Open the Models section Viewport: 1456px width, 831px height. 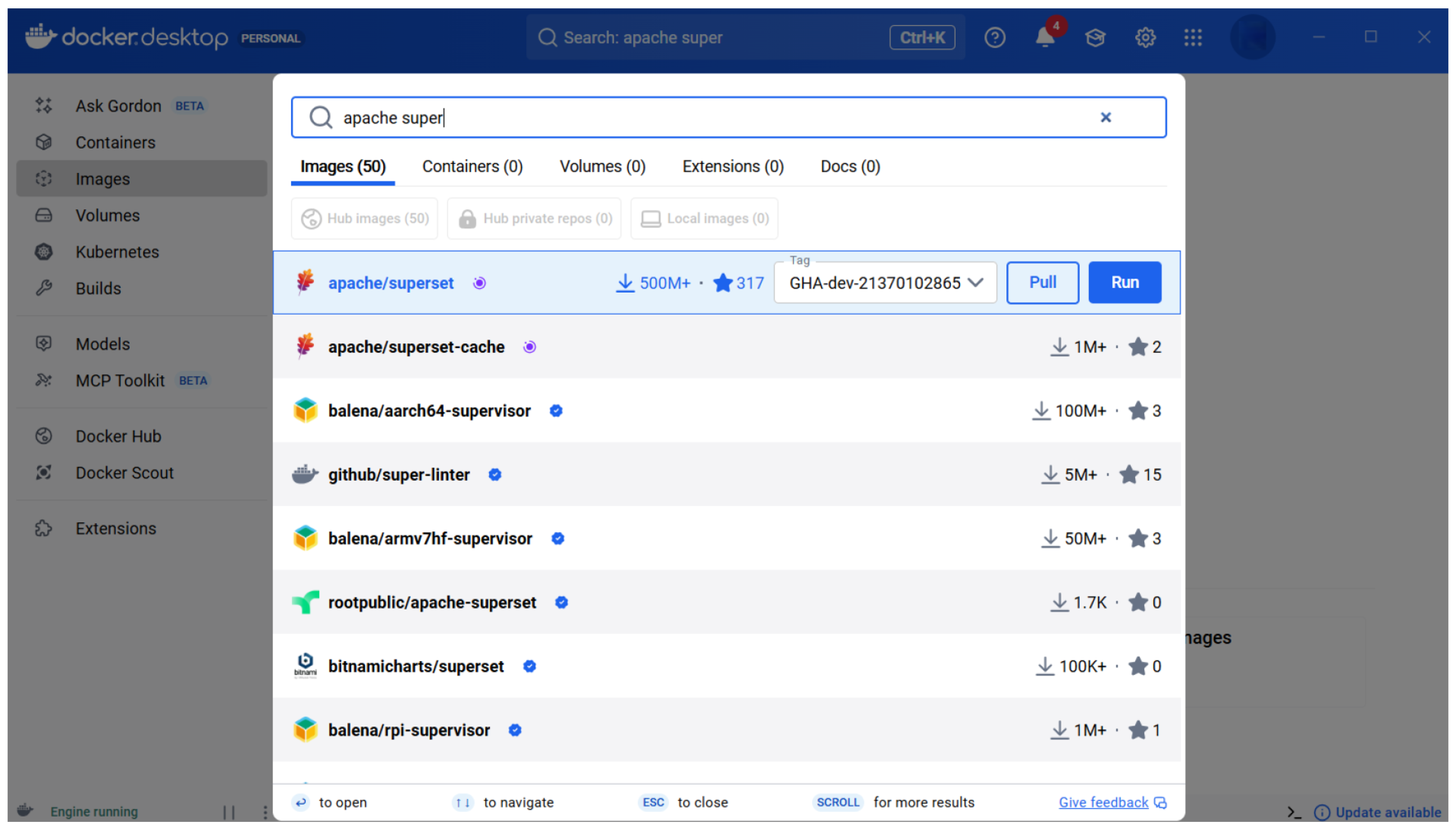(x=102, y=343)
